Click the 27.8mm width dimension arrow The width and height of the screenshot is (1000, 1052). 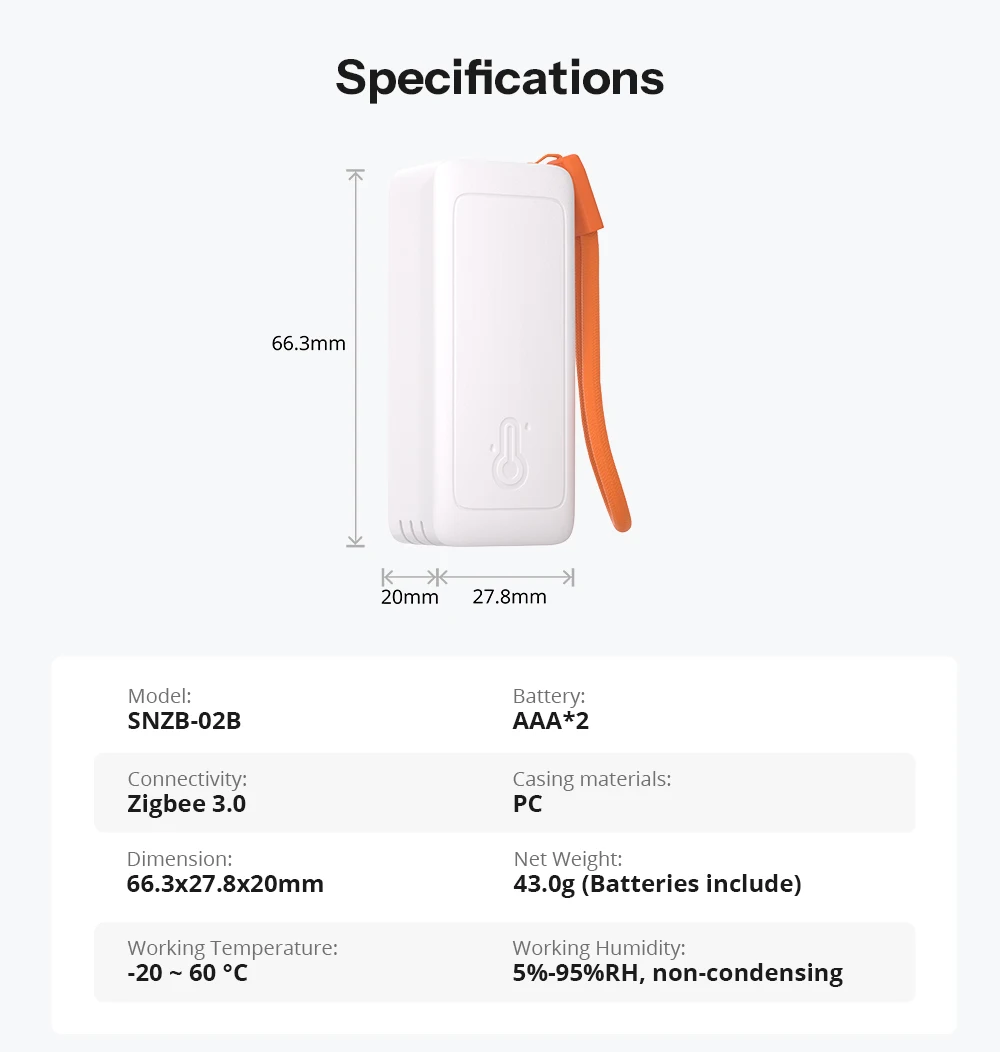(x=505, y=577)
